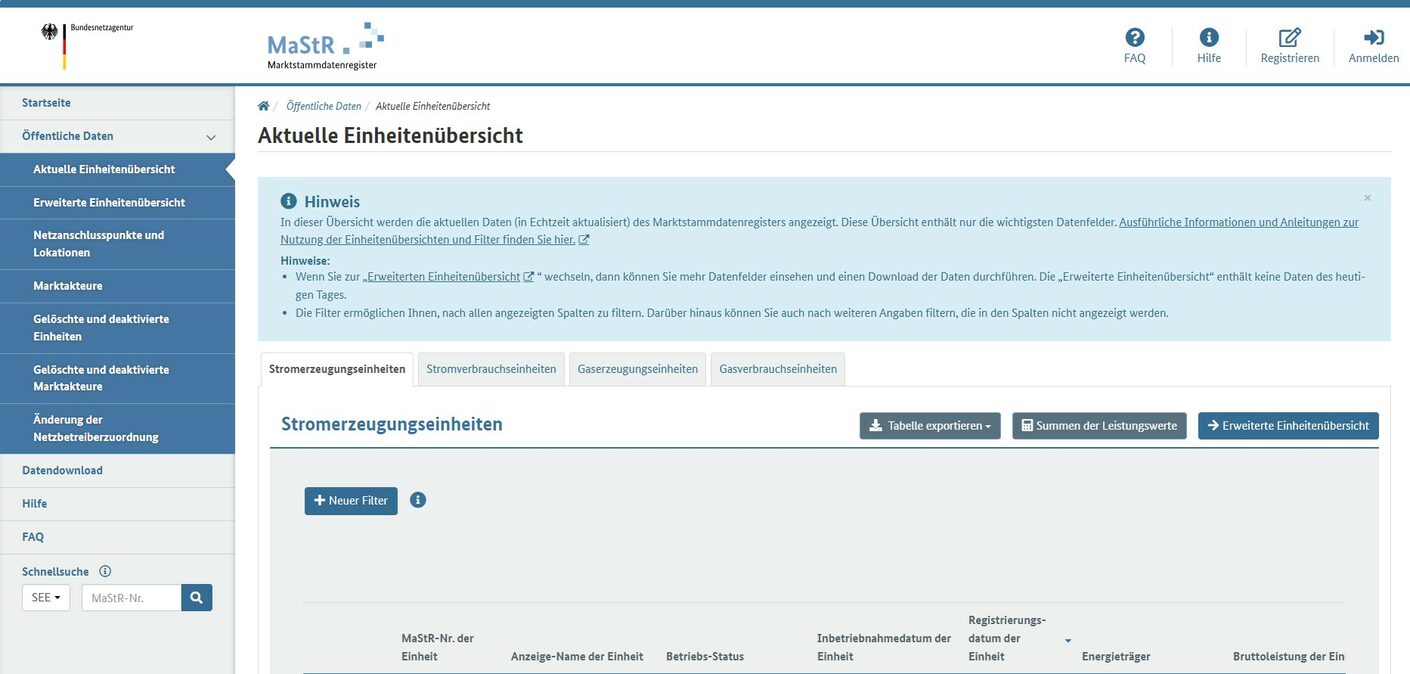
Task: Open Gelöschte und deaktivierte Einheiten
Action: [117, 328]
